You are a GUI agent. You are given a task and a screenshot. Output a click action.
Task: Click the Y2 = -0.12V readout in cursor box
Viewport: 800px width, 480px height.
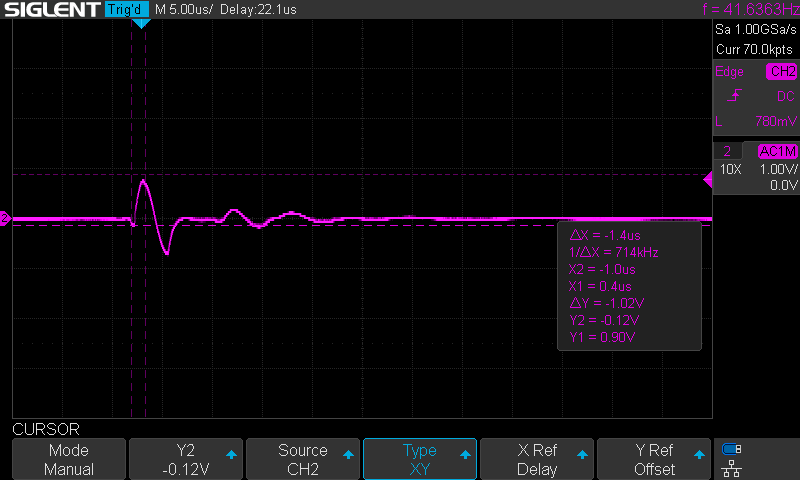pyautogui.click(x=604, y=320)
